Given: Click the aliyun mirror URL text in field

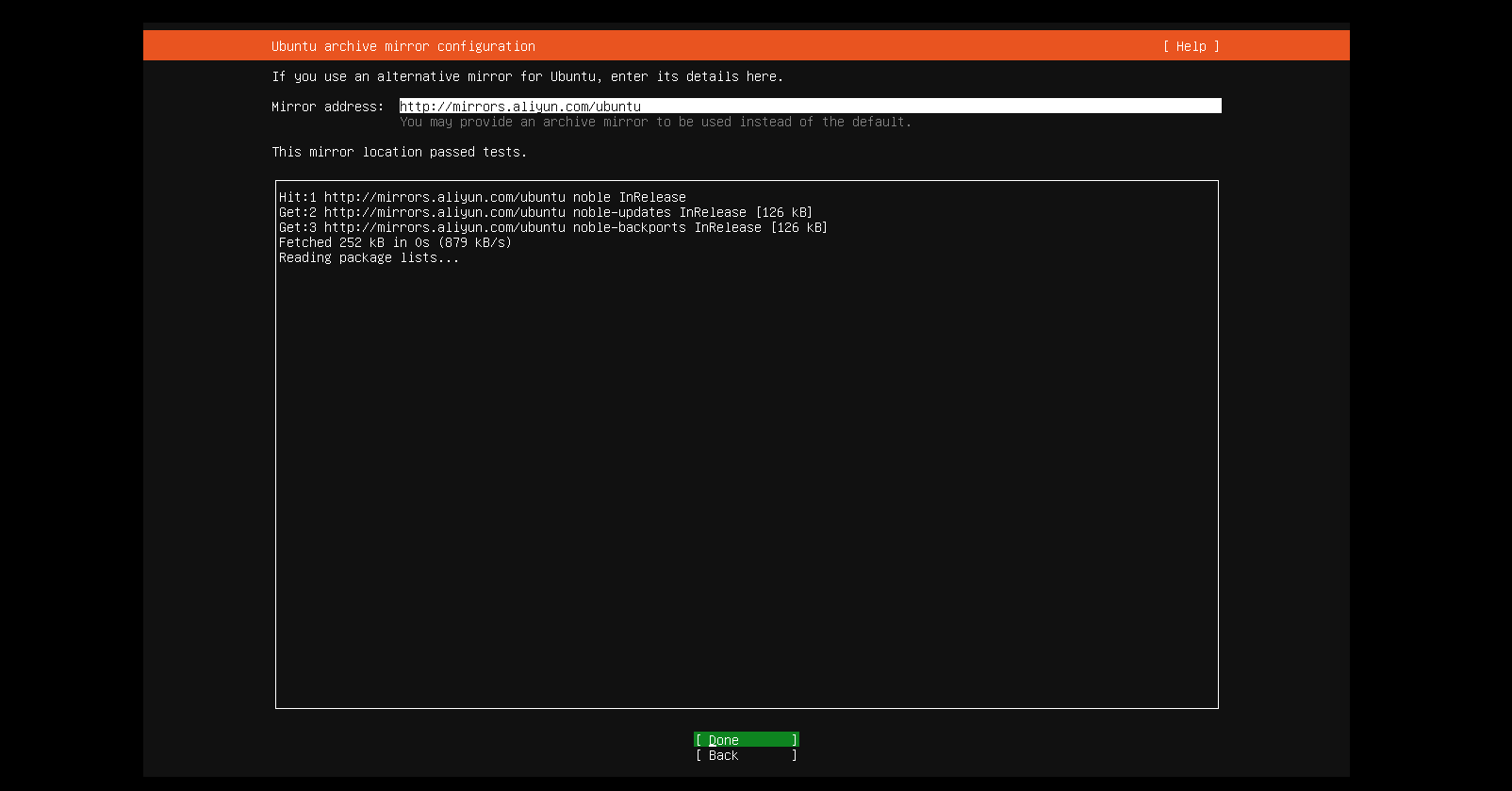Looking at the screenshot, I should (519, 107).
